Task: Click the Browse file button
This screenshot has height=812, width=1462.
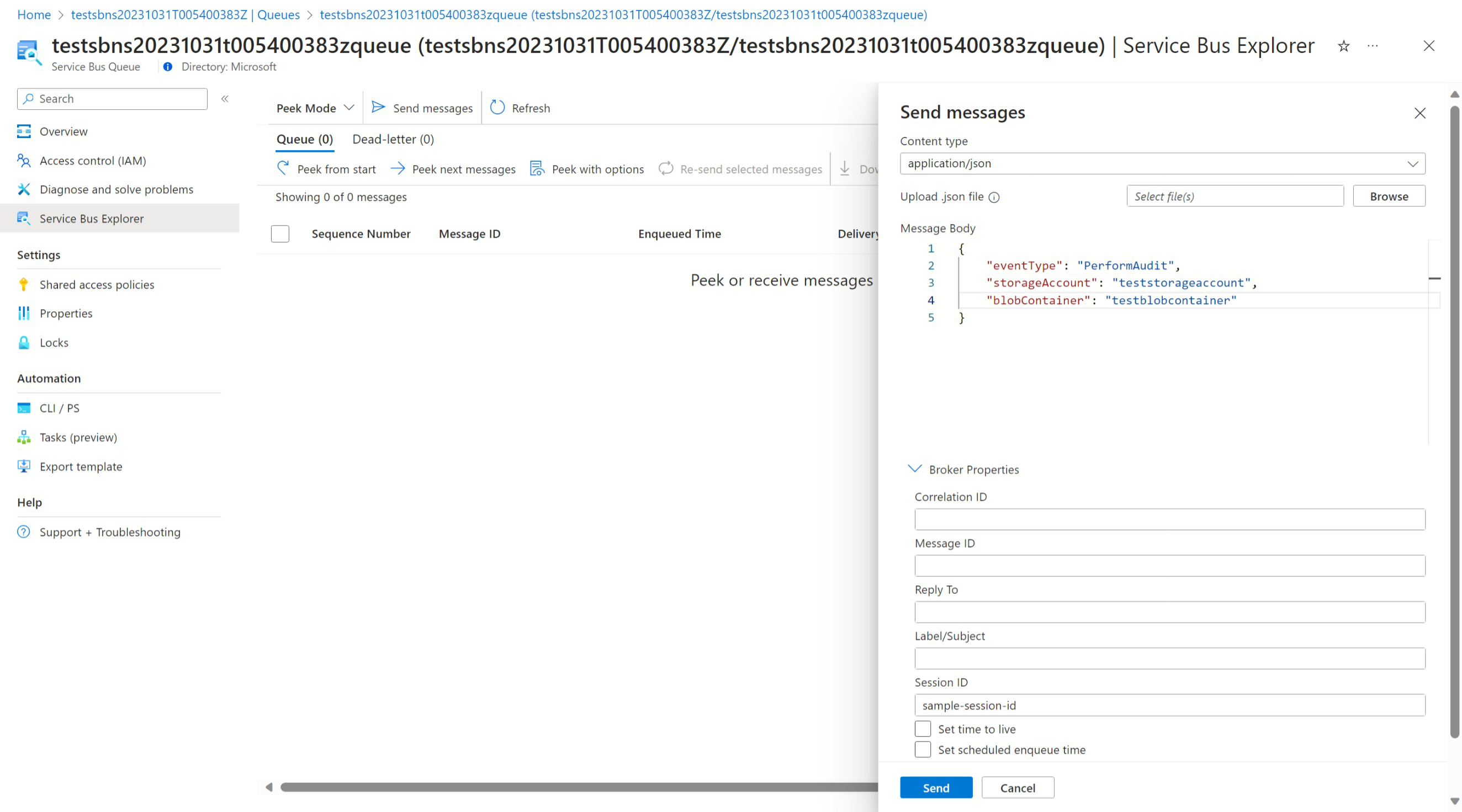Action: (x=1389, y=196)
